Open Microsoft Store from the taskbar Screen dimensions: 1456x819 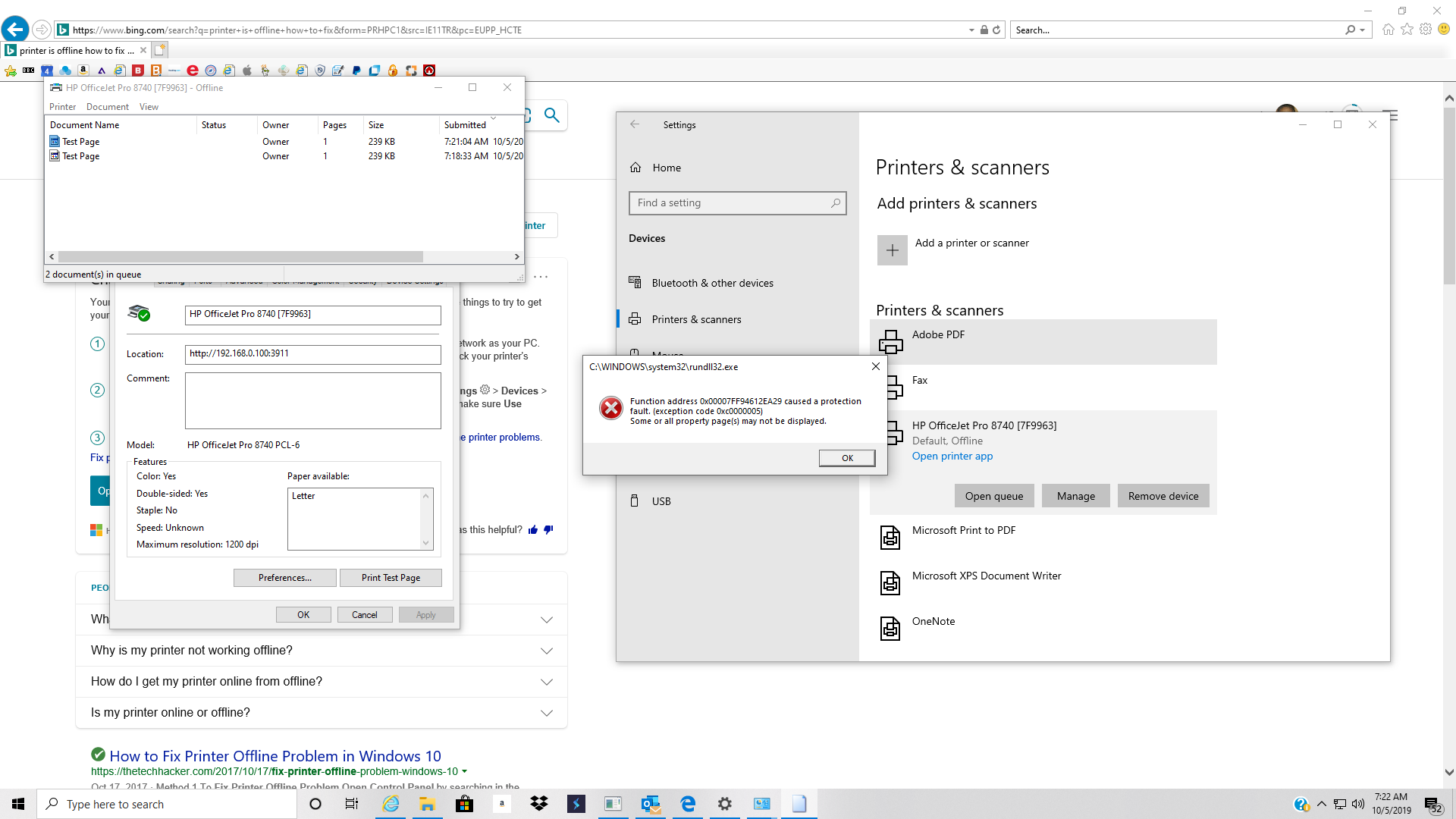click(x=465, y=804)
